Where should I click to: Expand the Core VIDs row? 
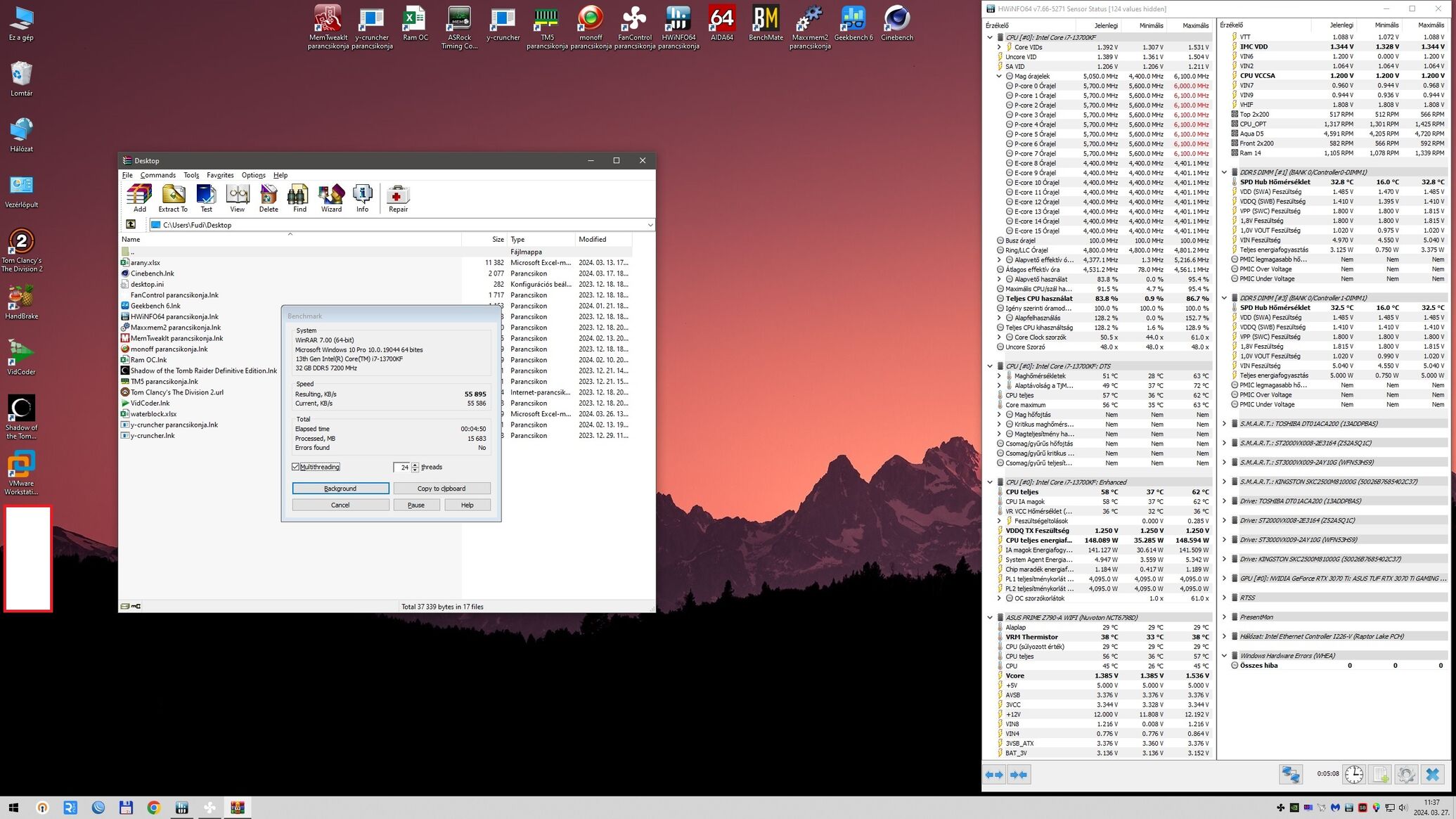(x=999, y=47)
